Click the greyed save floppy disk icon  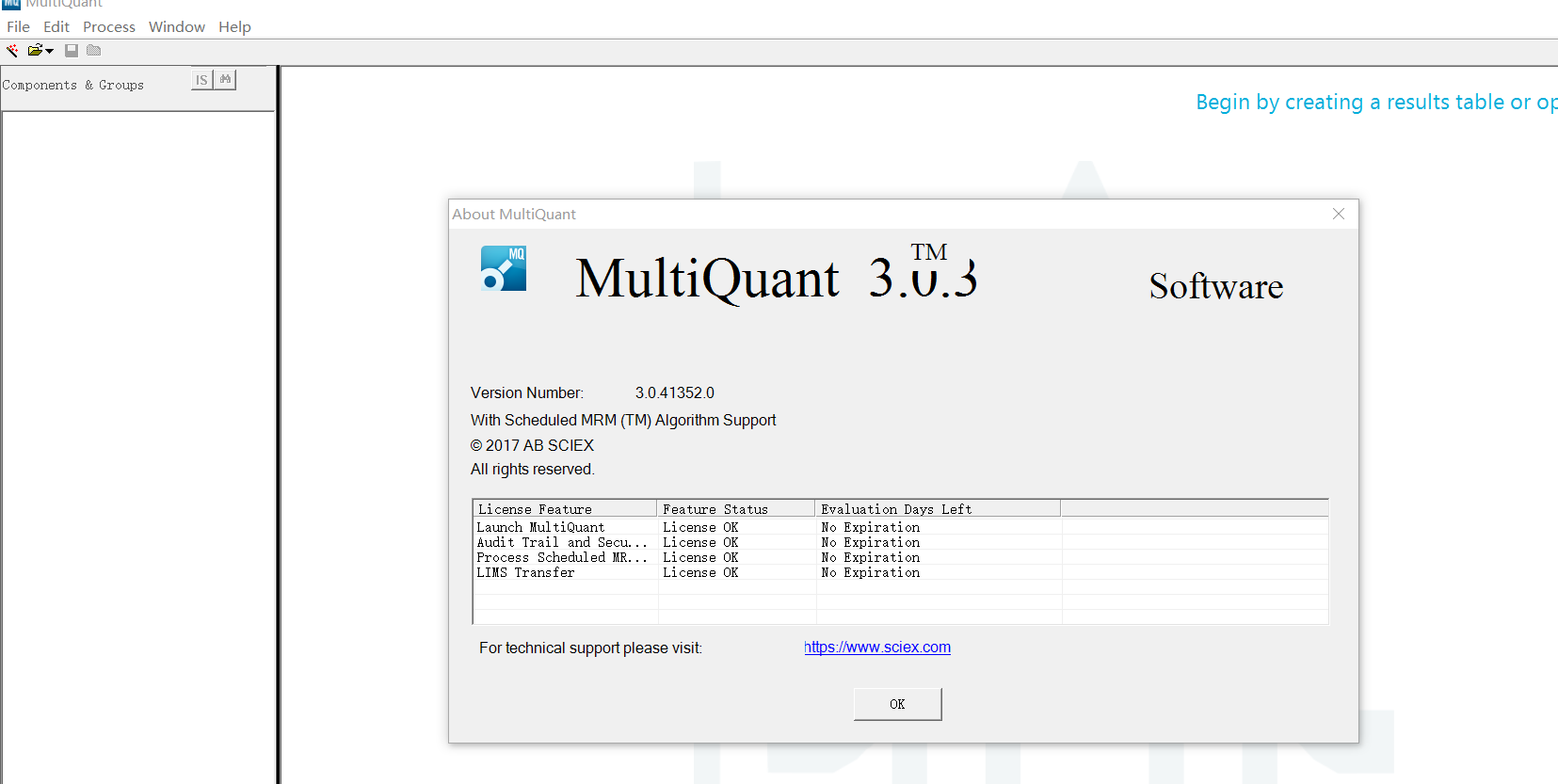click(x=72, y=51)
